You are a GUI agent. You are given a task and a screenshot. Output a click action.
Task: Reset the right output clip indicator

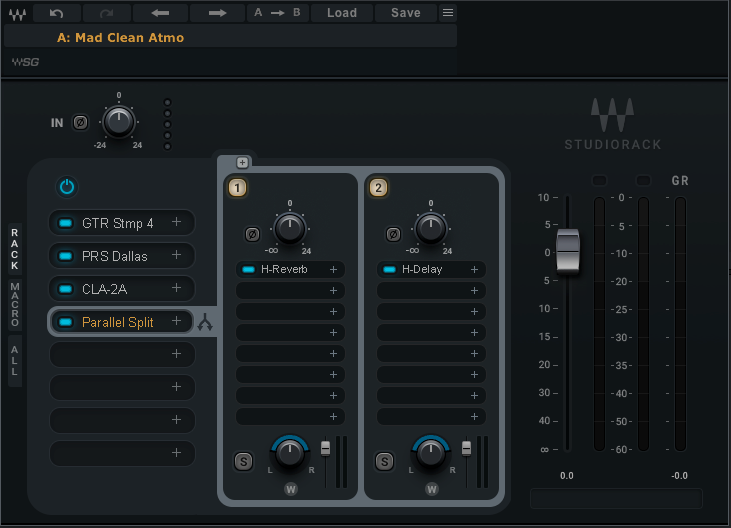(643, 180)
